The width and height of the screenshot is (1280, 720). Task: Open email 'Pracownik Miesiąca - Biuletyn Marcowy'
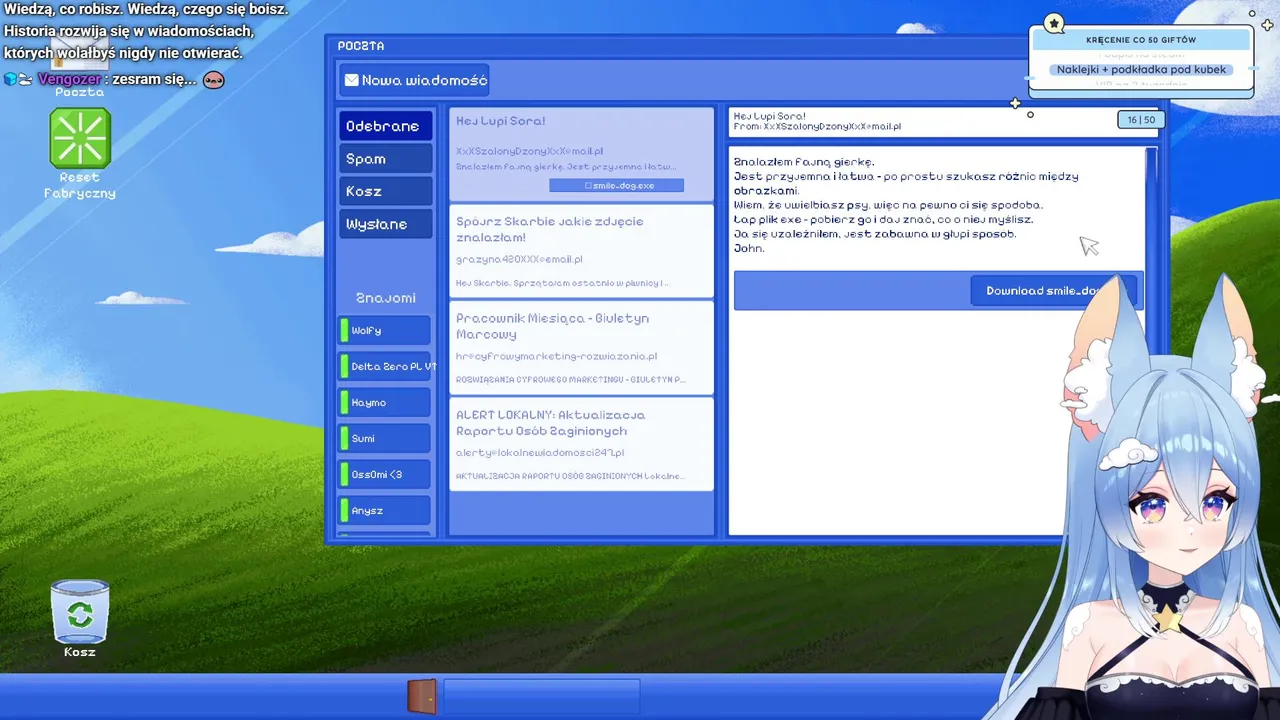(x=582, y=347)
